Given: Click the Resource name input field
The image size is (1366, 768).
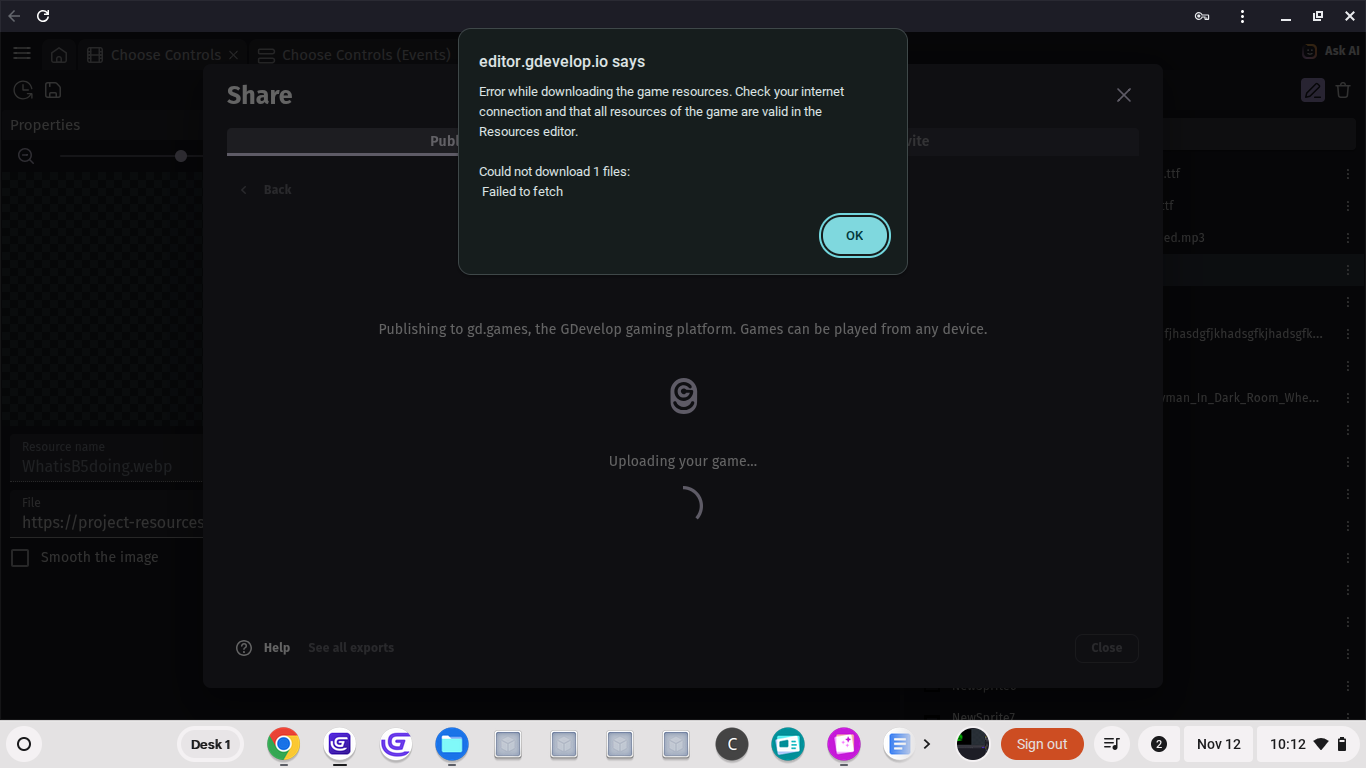Looking at the screenshot, I should 110,466.
